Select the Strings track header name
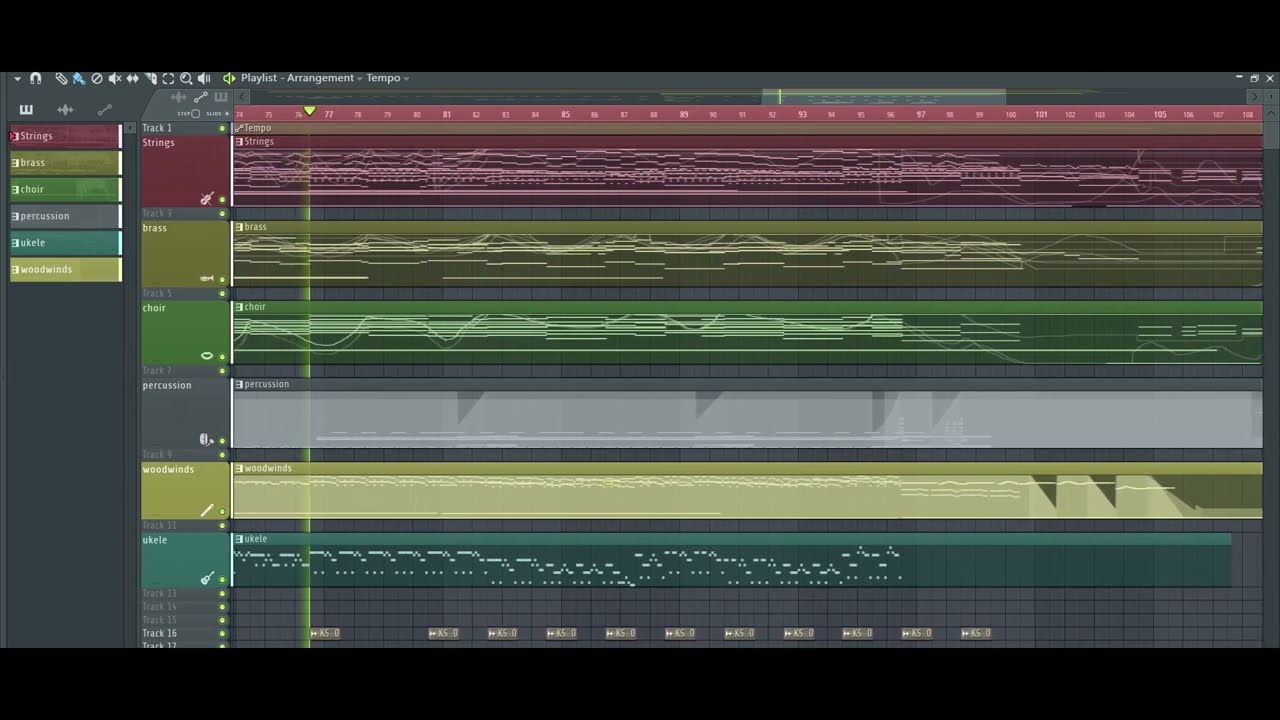This screenshot has width=1280, height=720. point(159,143)
